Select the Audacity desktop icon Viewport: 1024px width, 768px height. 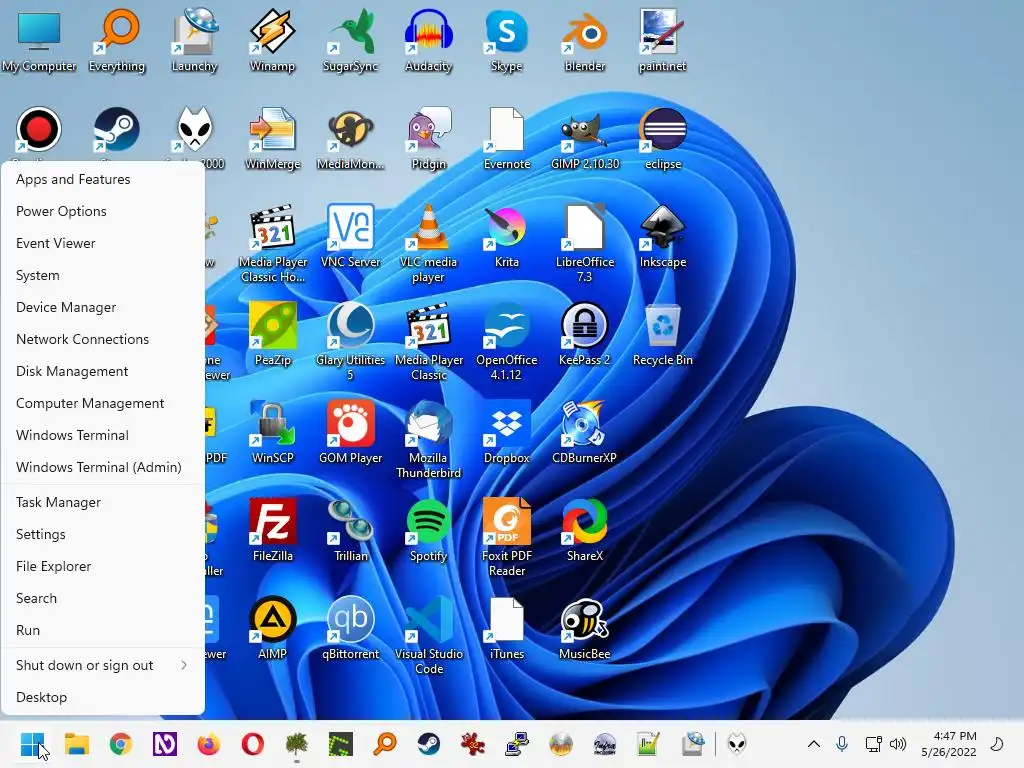click(428, 40)
